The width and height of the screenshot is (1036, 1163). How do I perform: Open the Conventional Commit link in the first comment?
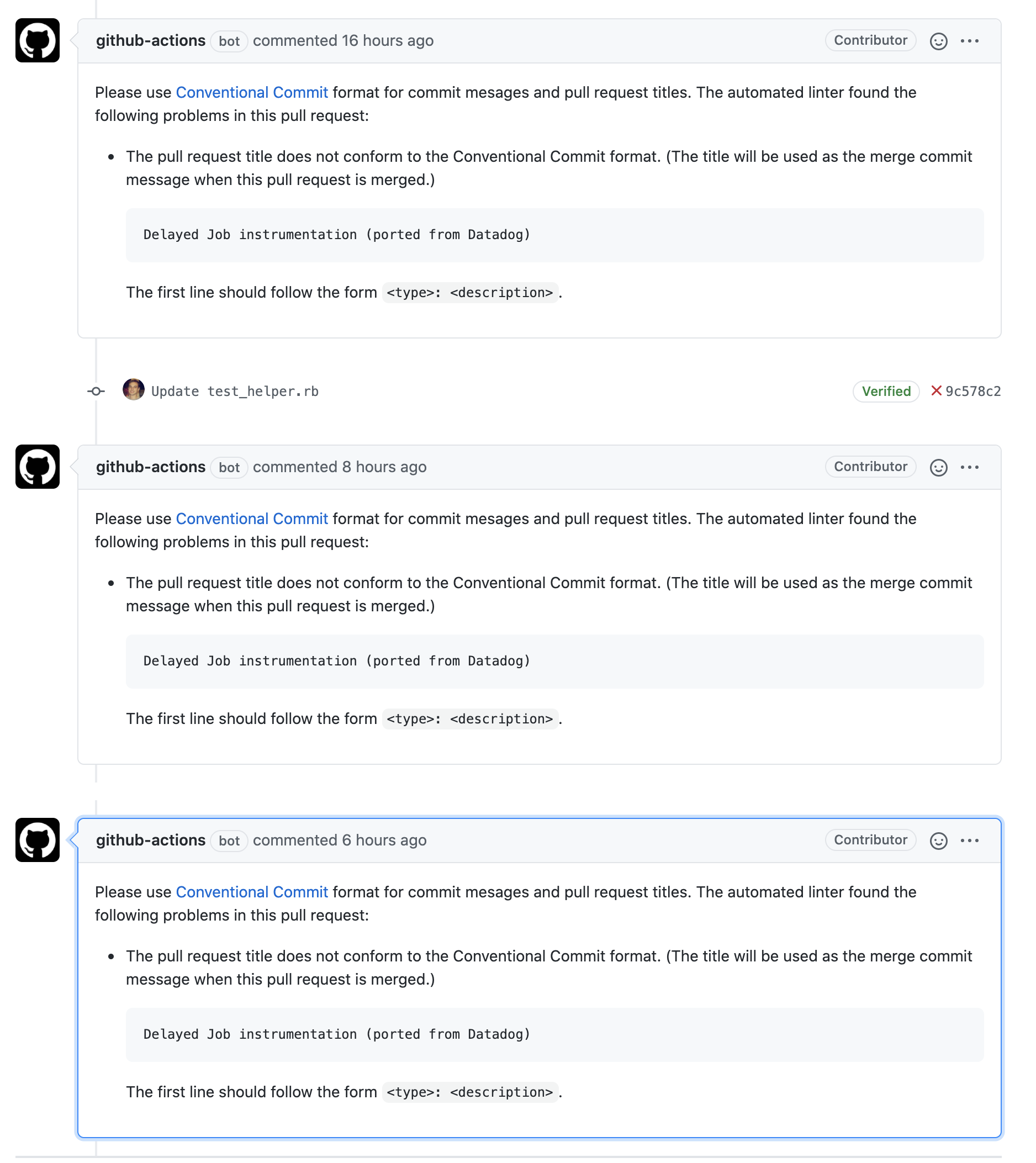(x=253, y=92)
